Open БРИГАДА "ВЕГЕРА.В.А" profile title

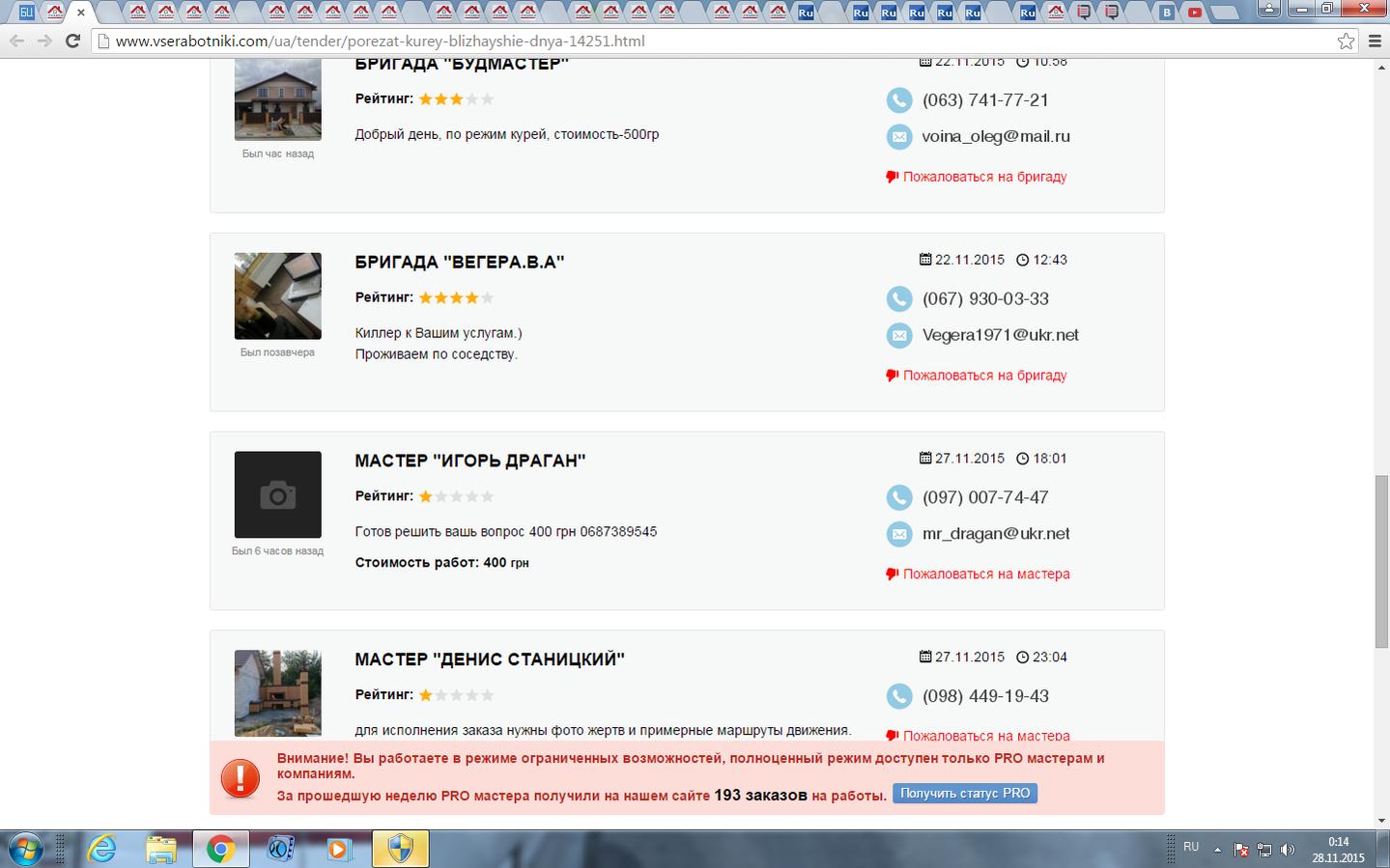[460, 262]
